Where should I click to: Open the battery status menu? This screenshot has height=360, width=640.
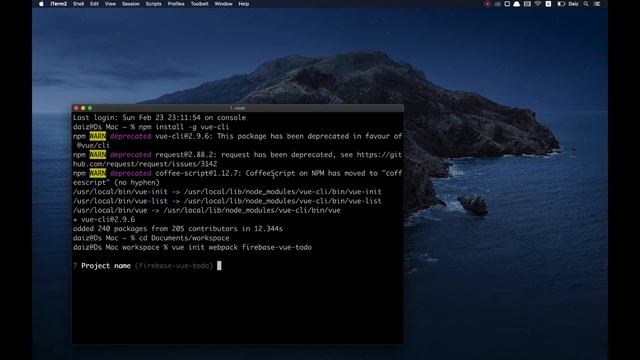click(x=561, y=4)
